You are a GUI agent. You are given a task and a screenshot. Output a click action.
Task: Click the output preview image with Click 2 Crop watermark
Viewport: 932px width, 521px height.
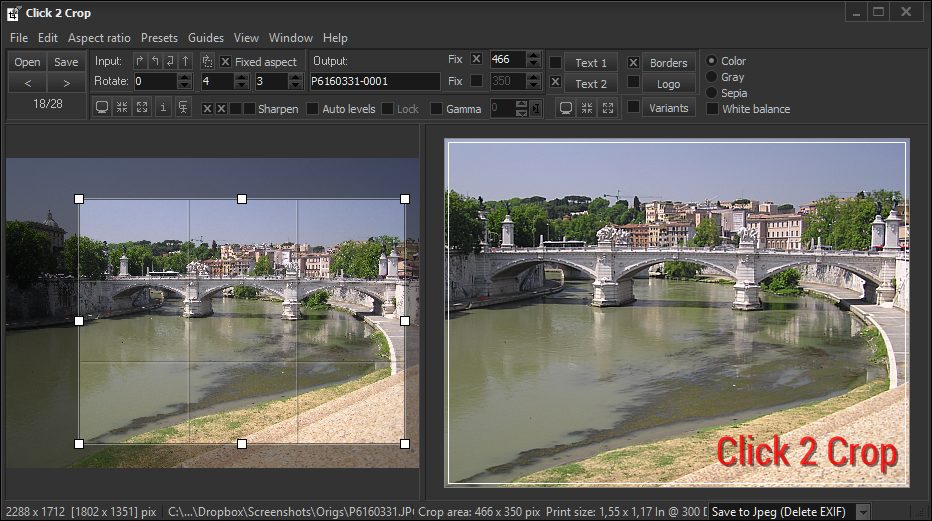pos(677,313)
